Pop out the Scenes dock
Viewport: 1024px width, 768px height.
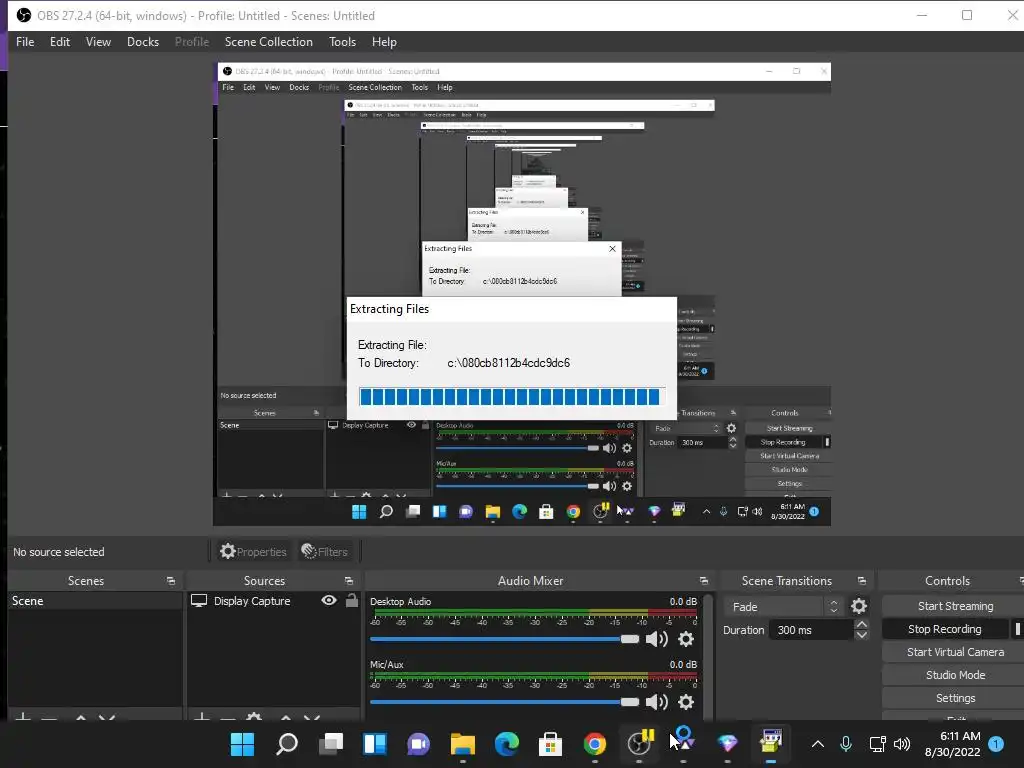click(x=171, y=581)
